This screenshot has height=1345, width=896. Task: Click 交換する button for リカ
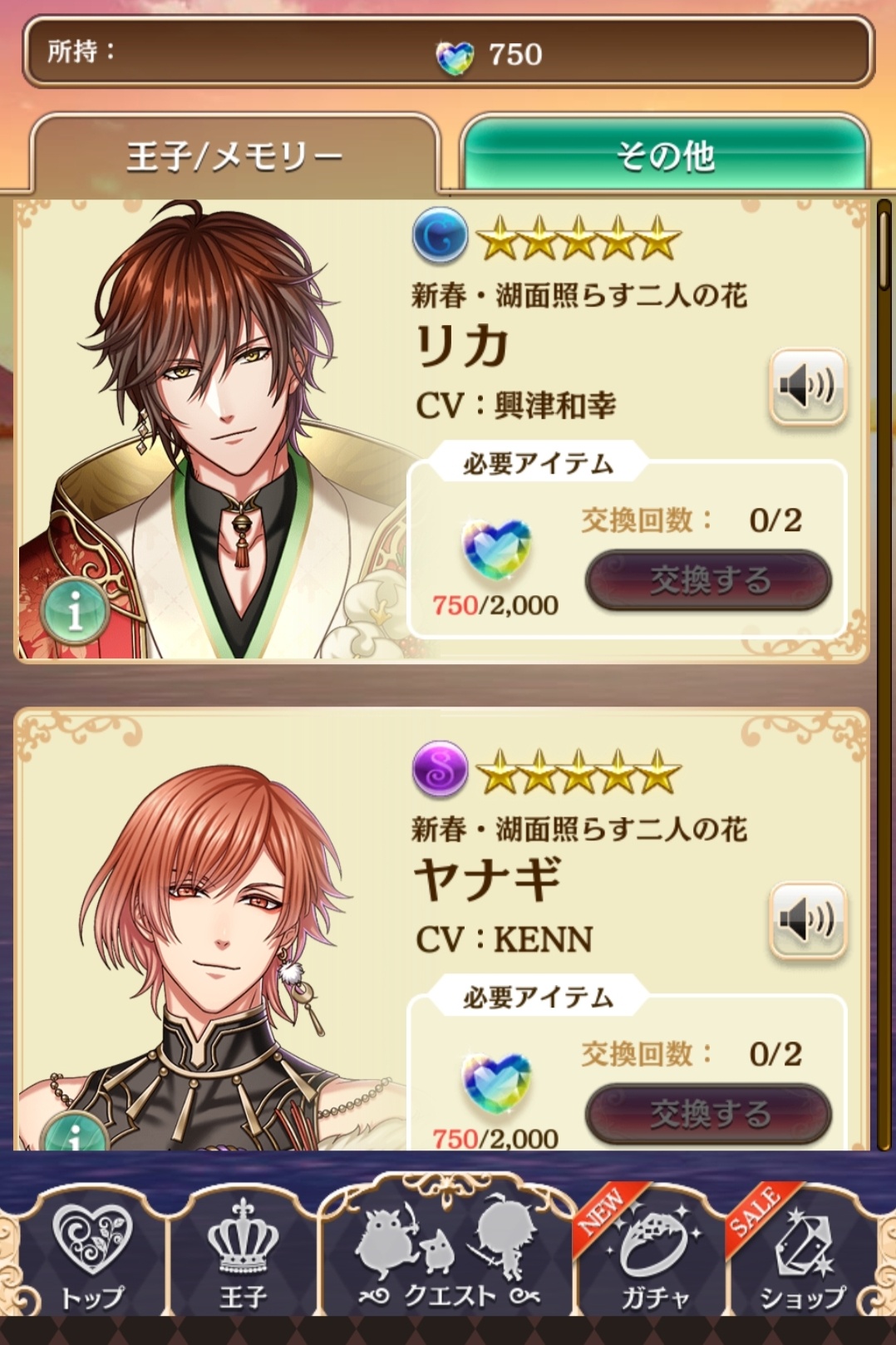point(709,579)
